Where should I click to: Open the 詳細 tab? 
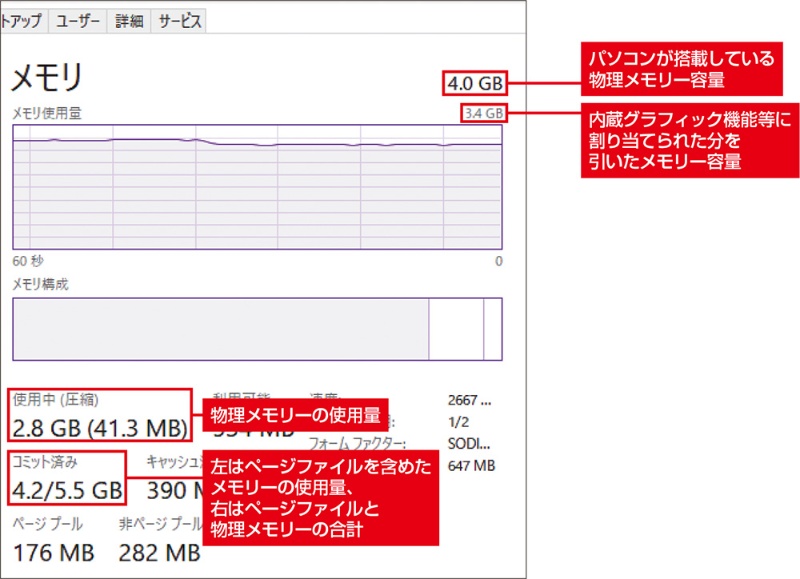click(128, 21)
